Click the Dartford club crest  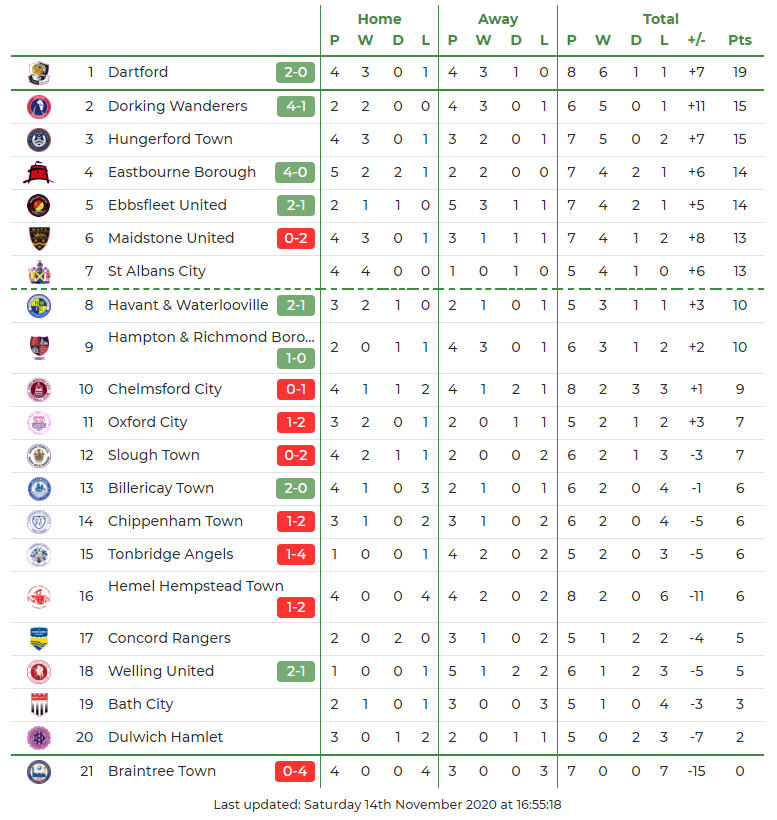click(x=39, y=72)
